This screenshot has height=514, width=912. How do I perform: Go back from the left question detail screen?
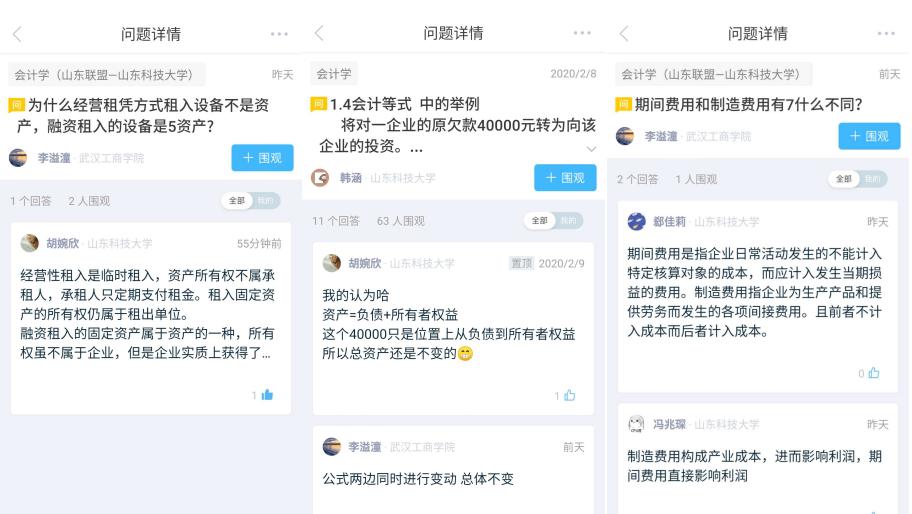click(17, 34)
